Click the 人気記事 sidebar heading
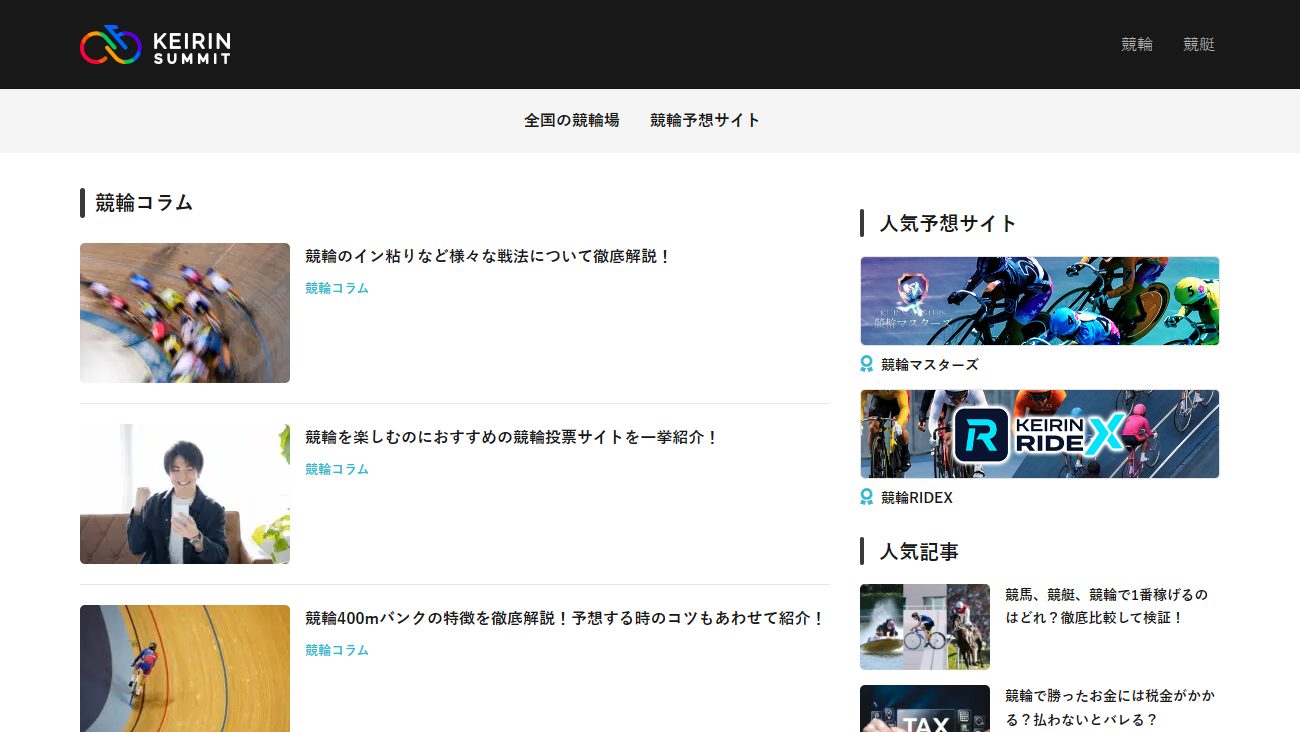Image resolution: width=1300 pixels, height=732 pixels. (x=919, y=551)
